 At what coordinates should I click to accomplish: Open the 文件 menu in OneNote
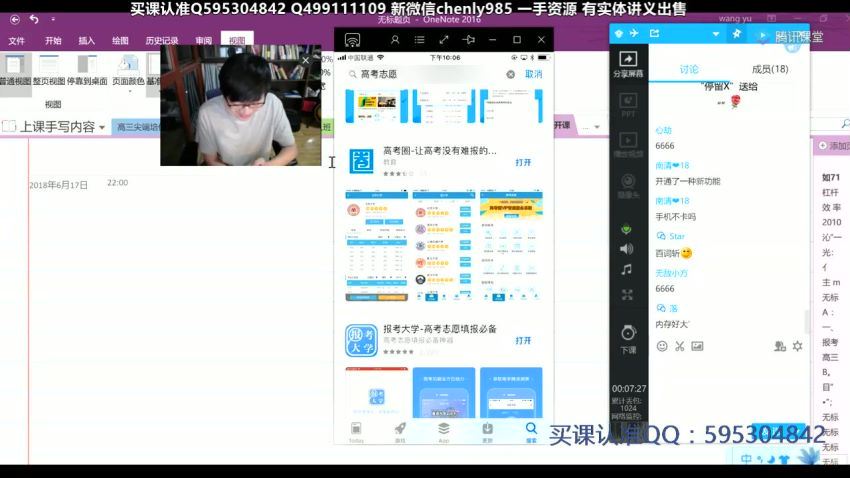tap(16, 41)
